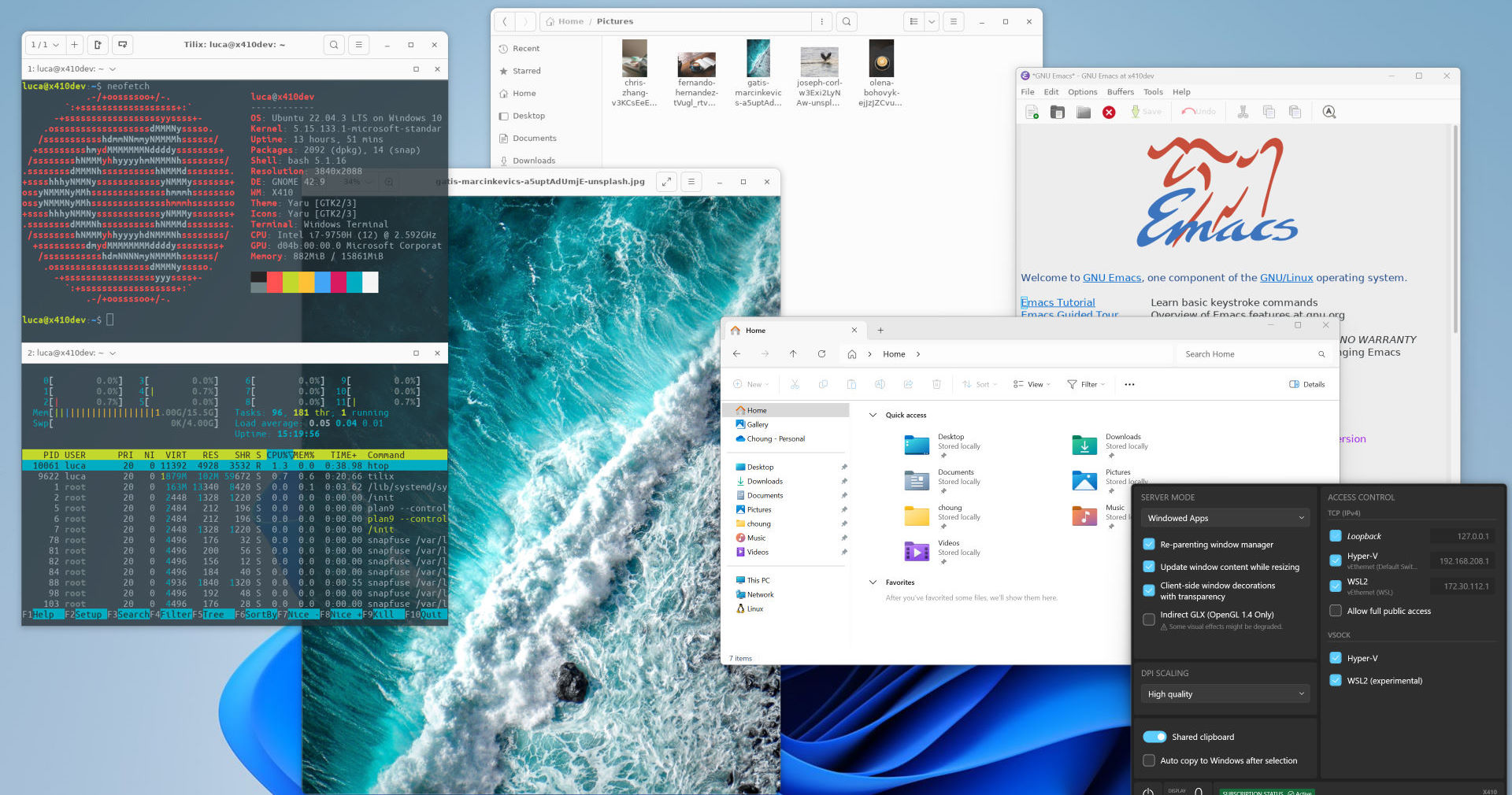Open the Server Mode Windowed Apps dropdown
1512x795 pixels.
point(1224,518)
